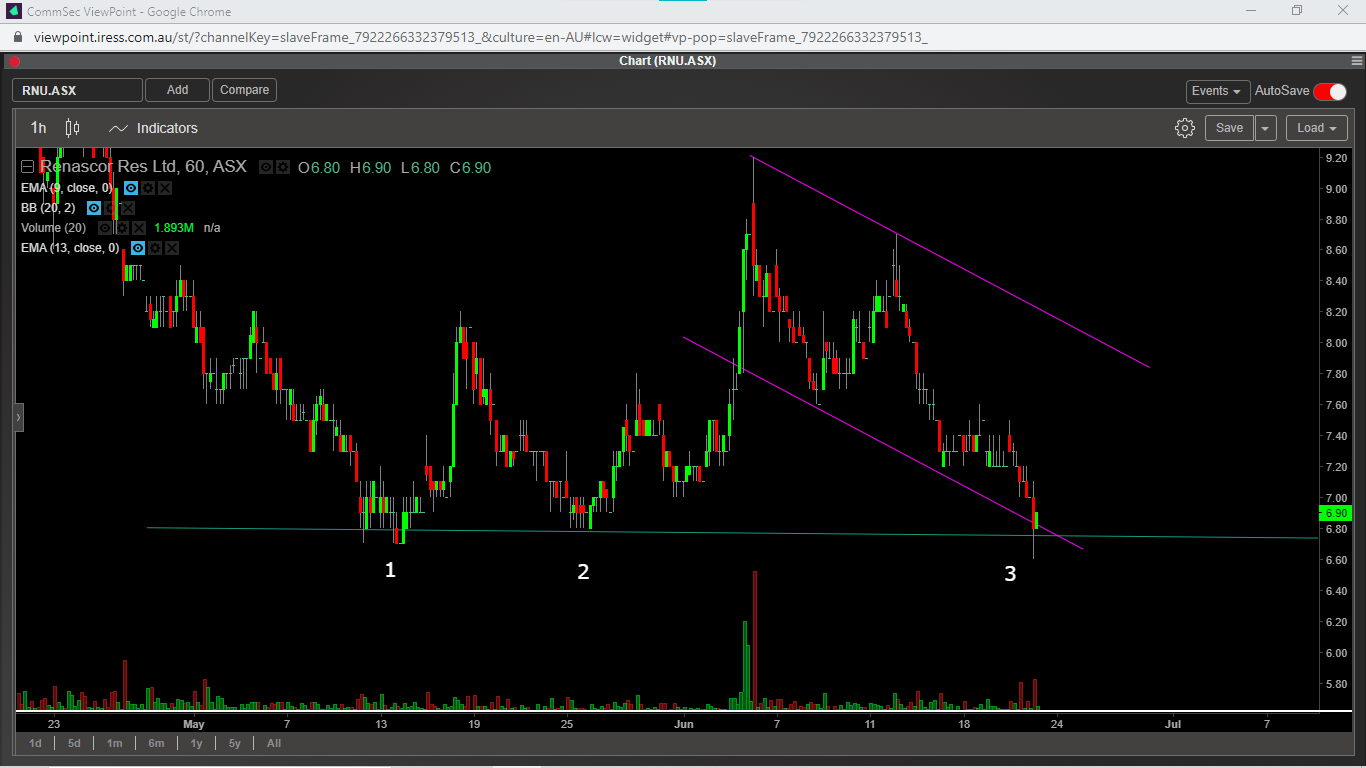Open the Load dropdown
Screen dimensions: 1366x768
pos(1316,128)
